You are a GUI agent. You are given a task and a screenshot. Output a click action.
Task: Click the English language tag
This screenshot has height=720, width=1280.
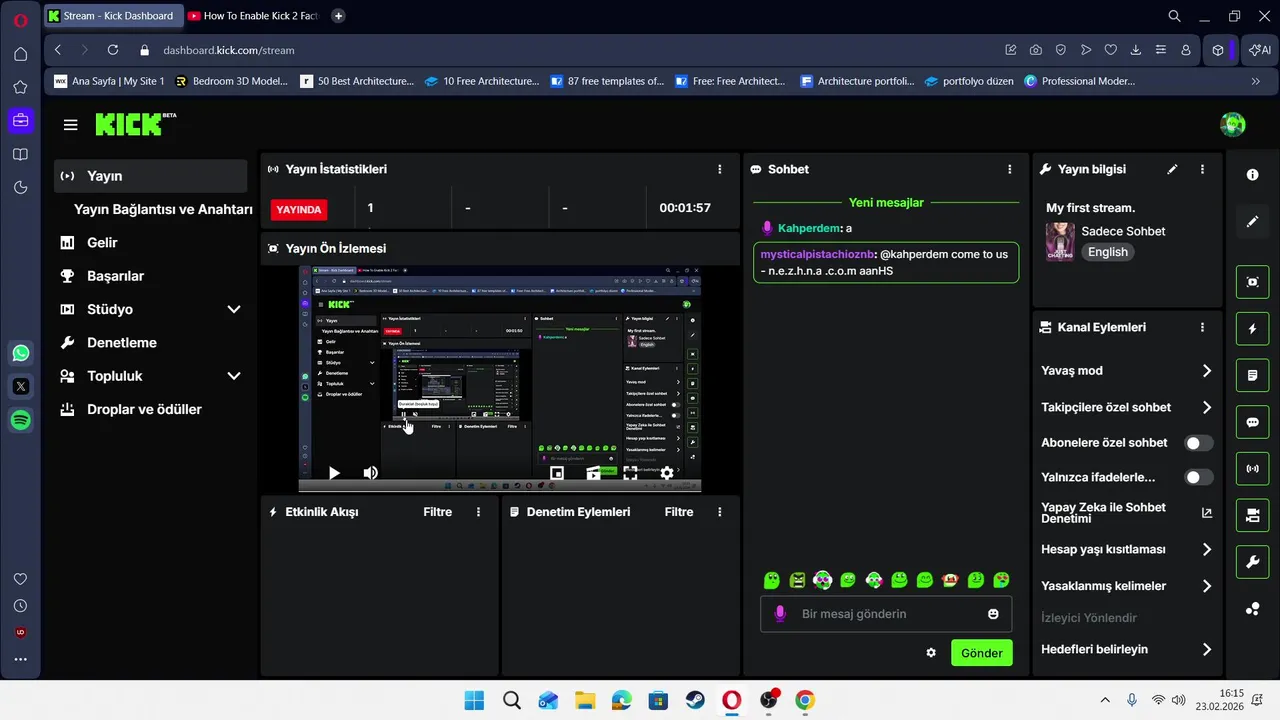(x=1107, y=252)
